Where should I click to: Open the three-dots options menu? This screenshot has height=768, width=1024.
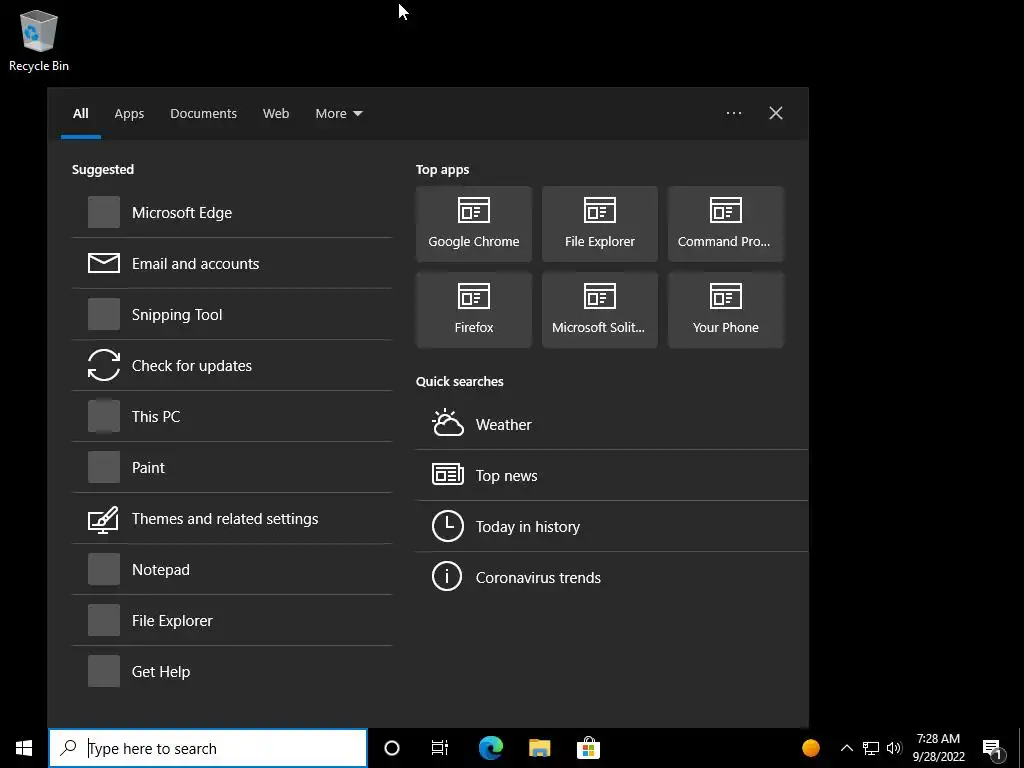pos(734,113)
